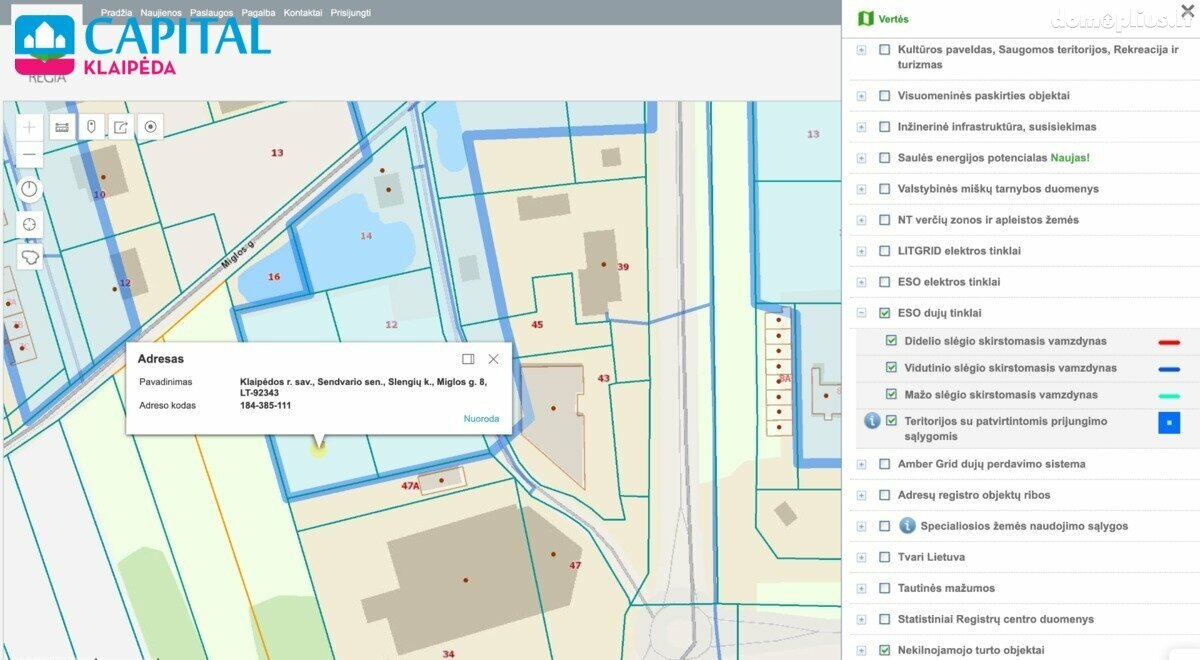Expand ESO elektros tinklai group

(861, 282)
